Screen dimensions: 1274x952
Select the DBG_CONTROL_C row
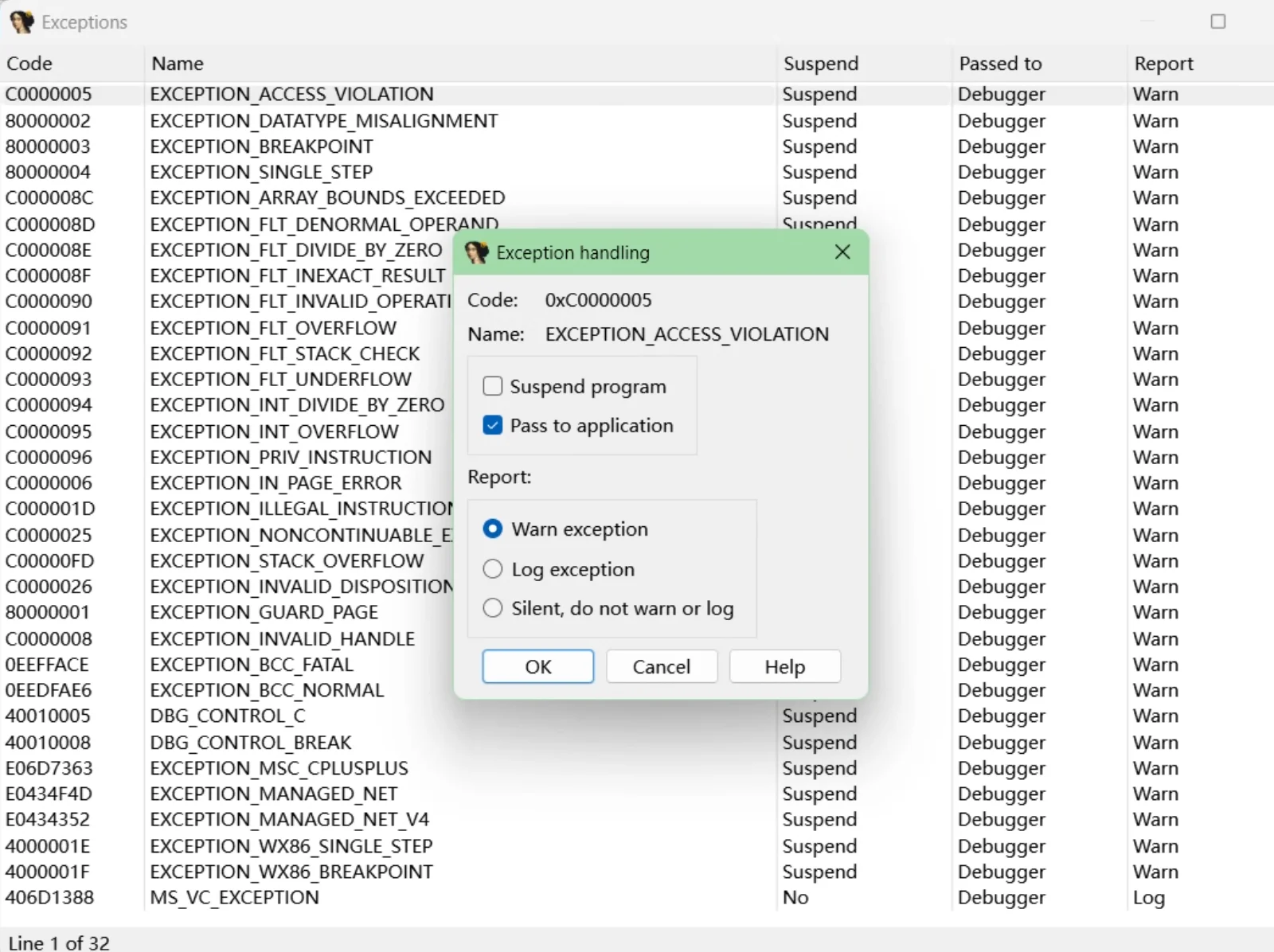pyautogui.click(x=637, y=716)
